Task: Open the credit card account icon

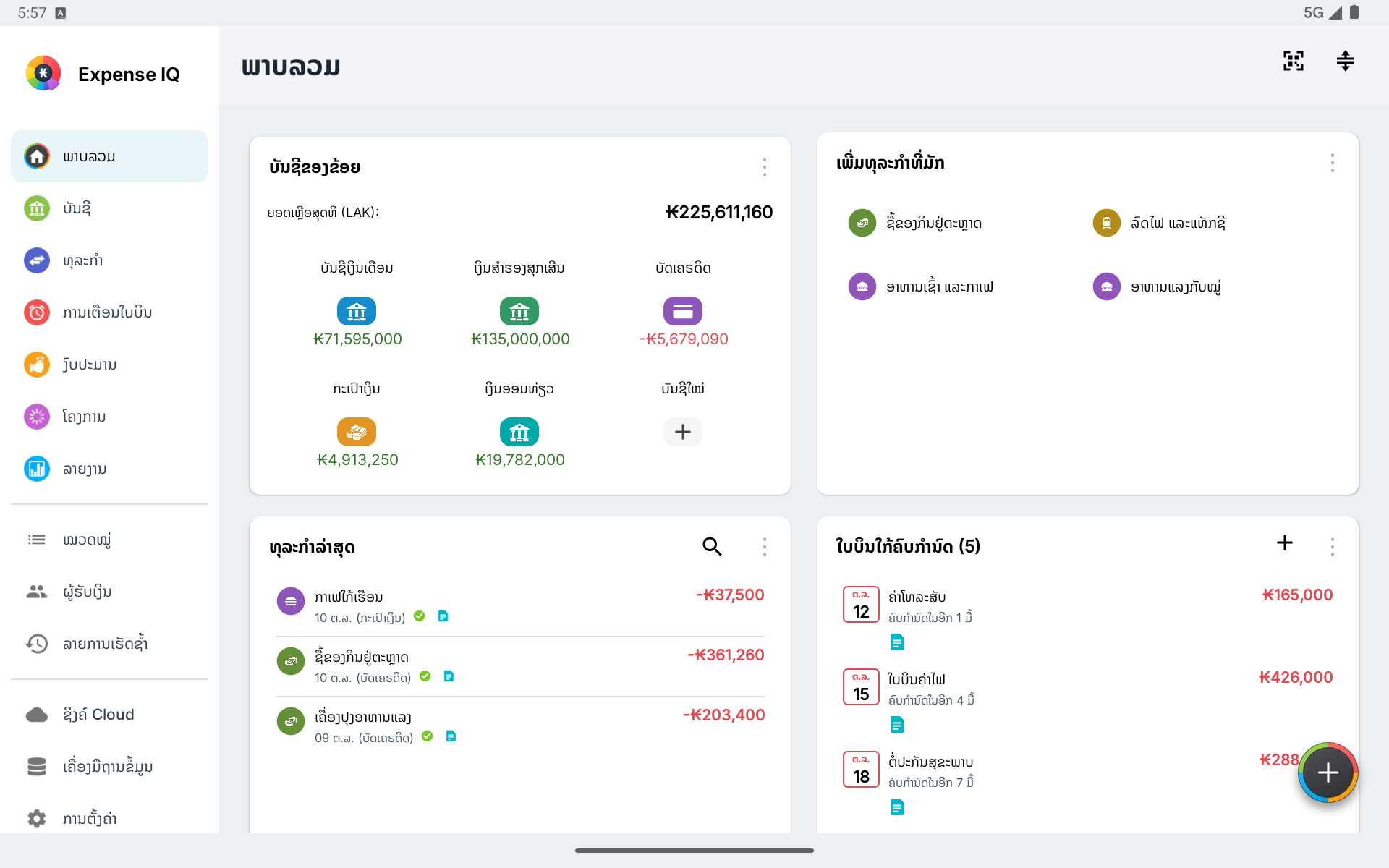Action: click(683, 311)
